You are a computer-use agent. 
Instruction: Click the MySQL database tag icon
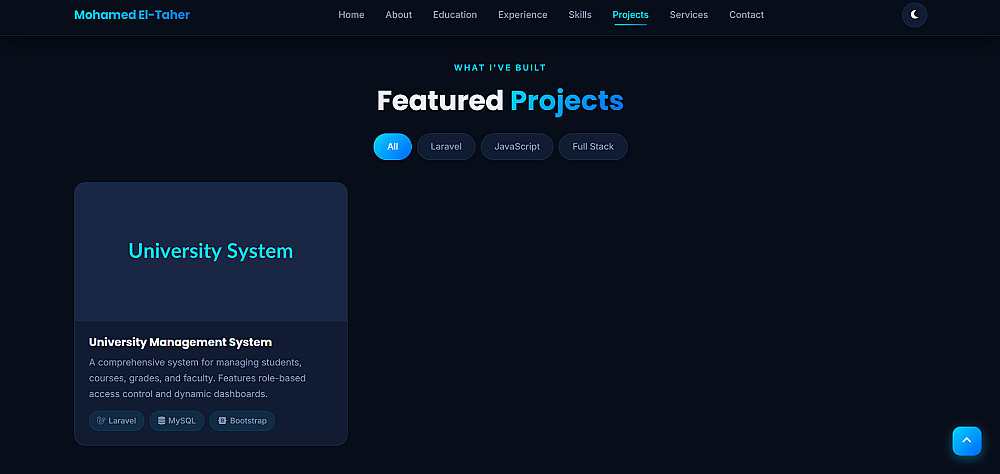tap(161, 421)
